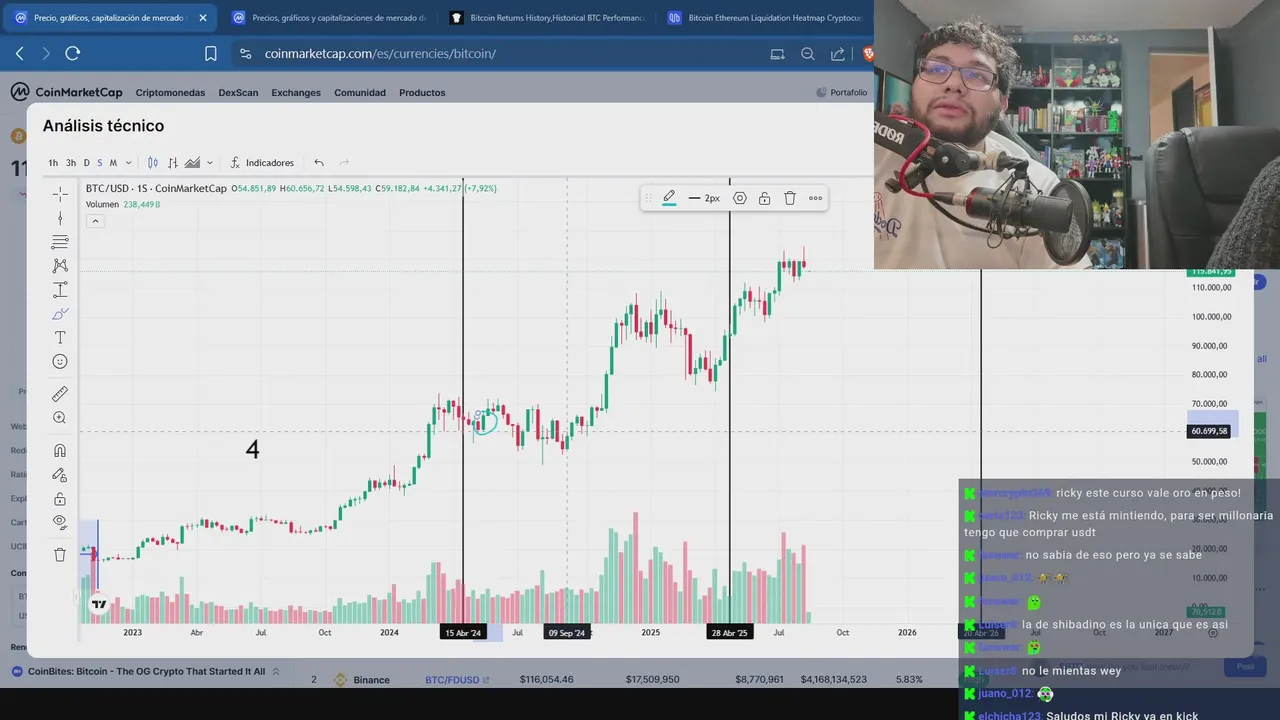Expand the timeframe interval dropdown
1280x720 pixels.
tap(128, 163)
